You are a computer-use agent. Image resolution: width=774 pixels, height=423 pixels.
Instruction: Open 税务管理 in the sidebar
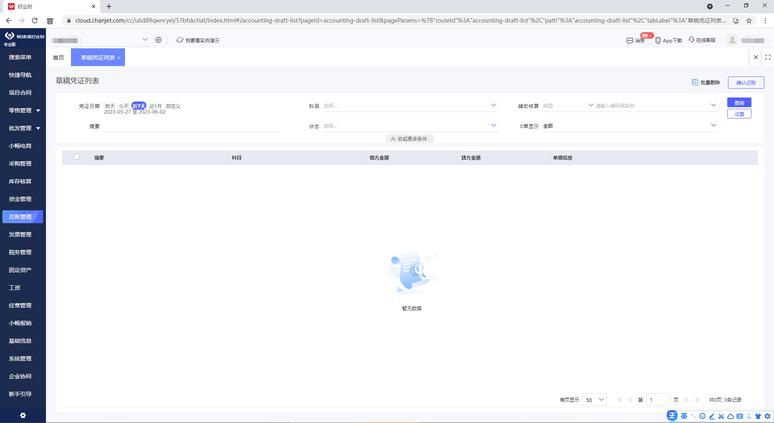tap(20, 252)
